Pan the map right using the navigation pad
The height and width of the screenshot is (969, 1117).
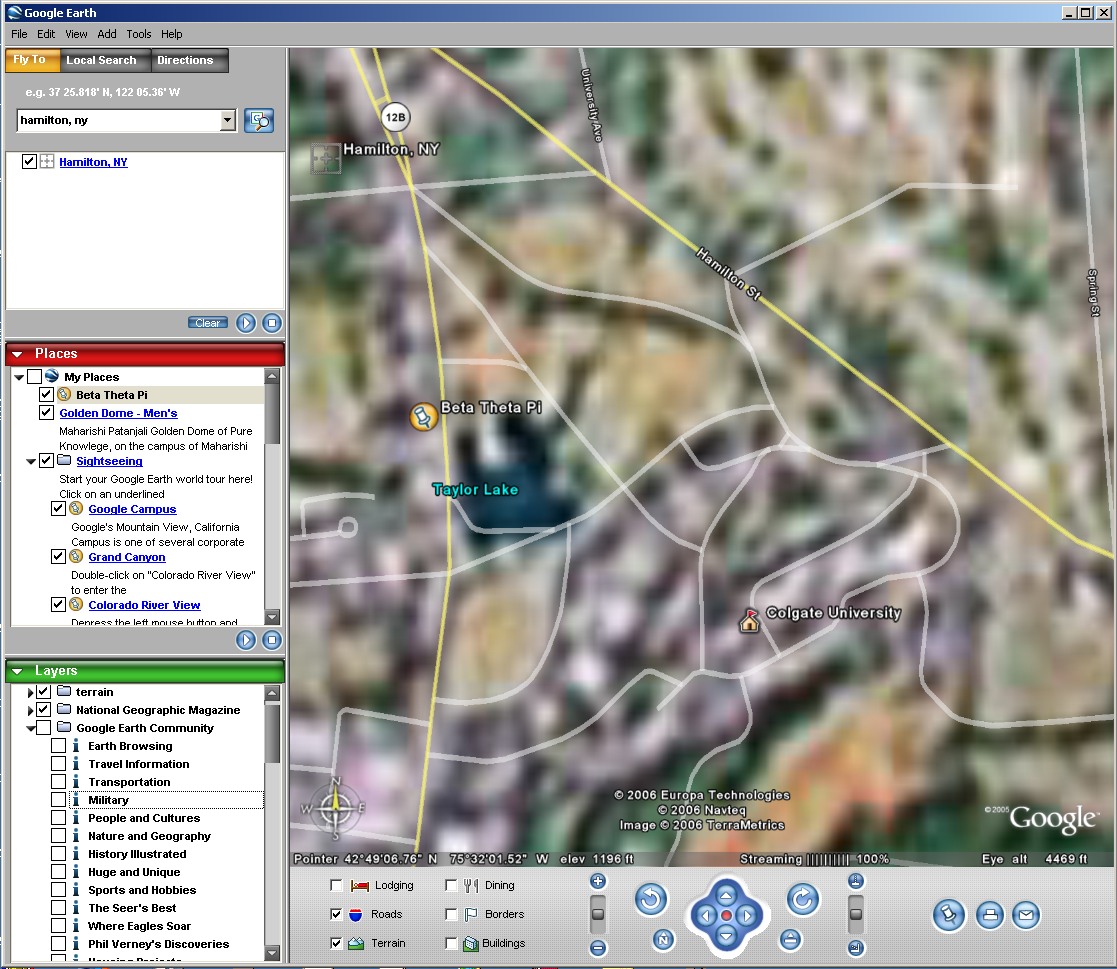point(747,916)
